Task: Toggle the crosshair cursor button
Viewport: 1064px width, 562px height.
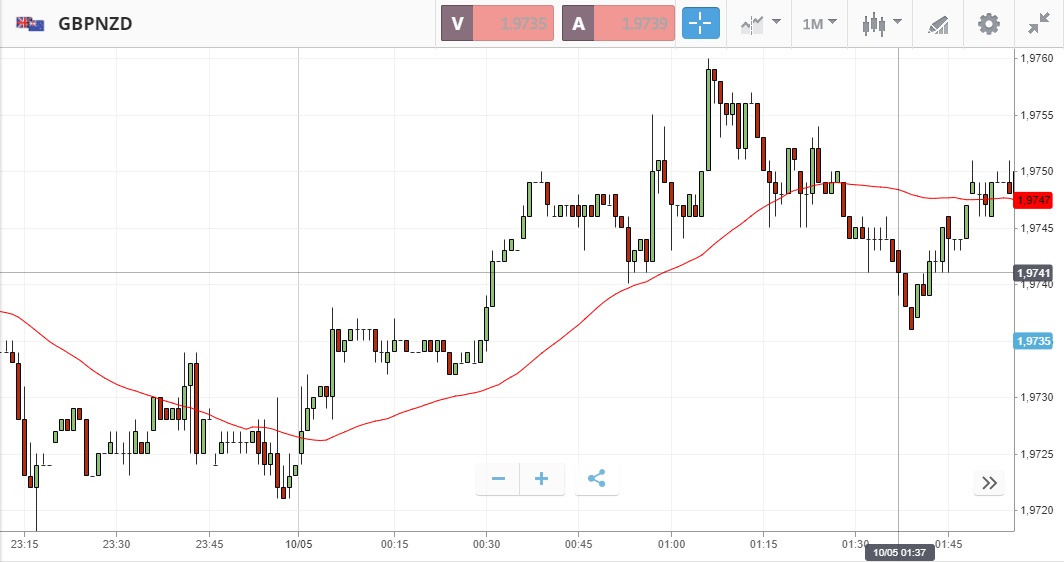Action: [x=701, y=23]
